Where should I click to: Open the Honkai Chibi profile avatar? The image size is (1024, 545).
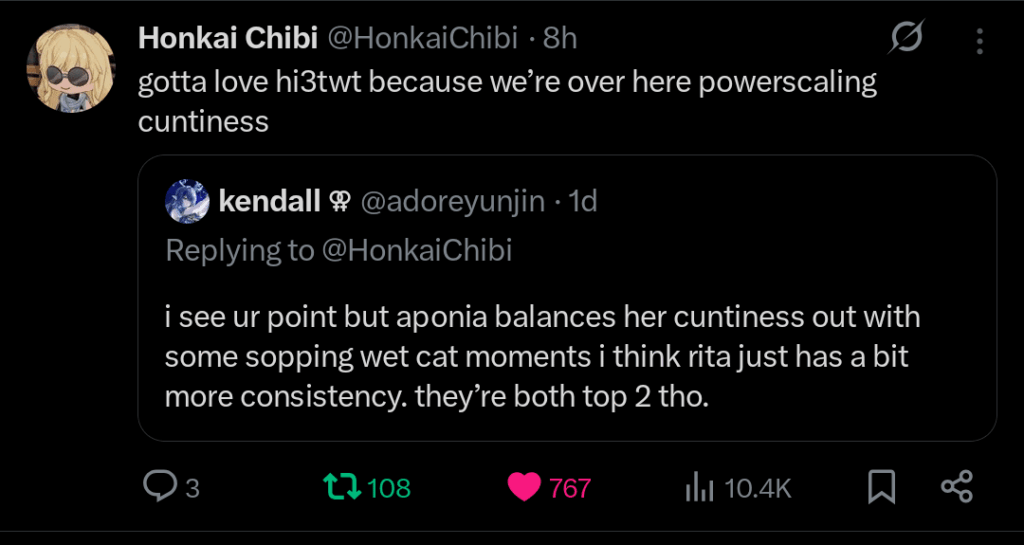[x=70, y=67]
